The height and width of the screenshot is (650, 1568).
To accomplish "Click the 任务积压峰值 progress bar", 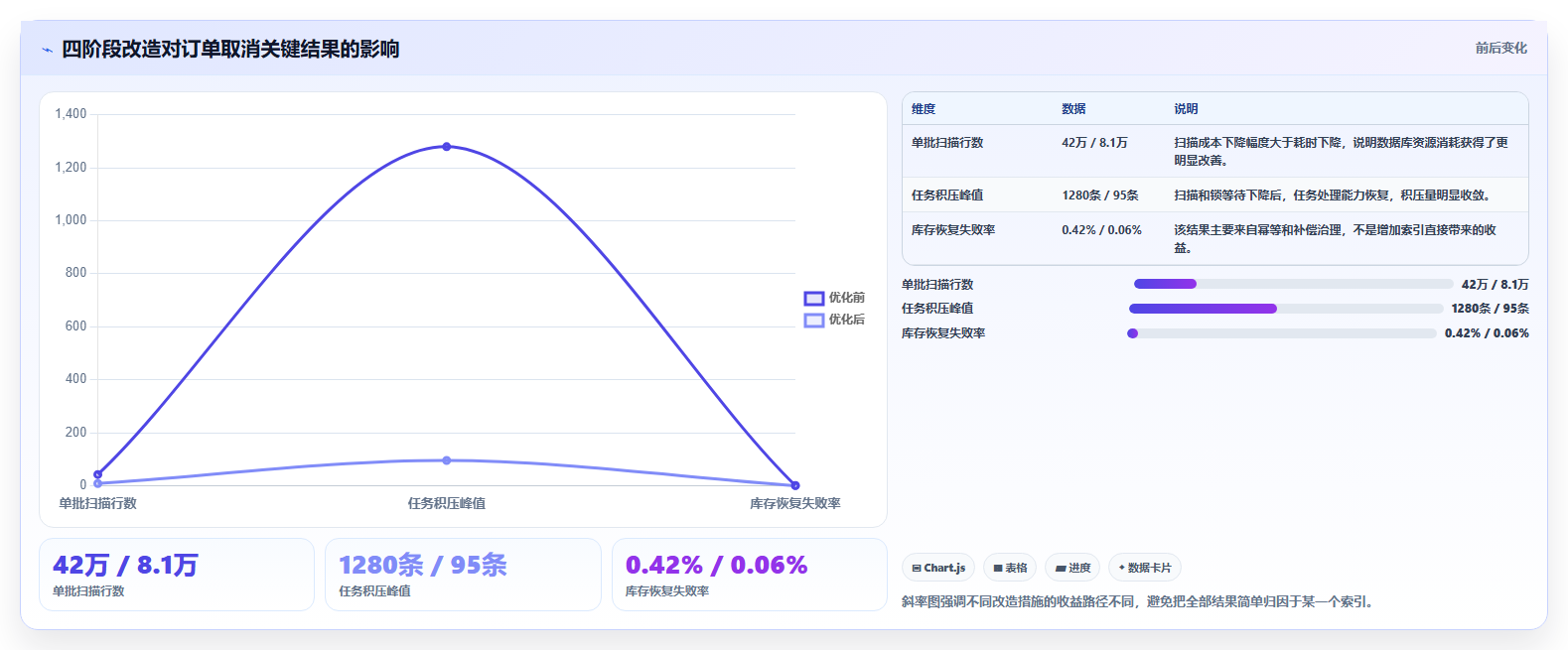I will point(1286,309).
